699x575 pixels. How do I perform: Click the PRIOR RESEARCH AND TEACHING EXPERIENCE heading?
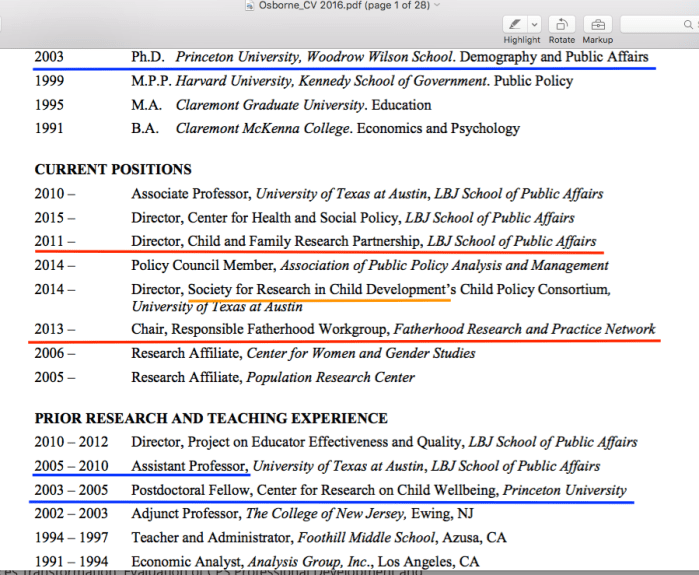tap(211, 418)
